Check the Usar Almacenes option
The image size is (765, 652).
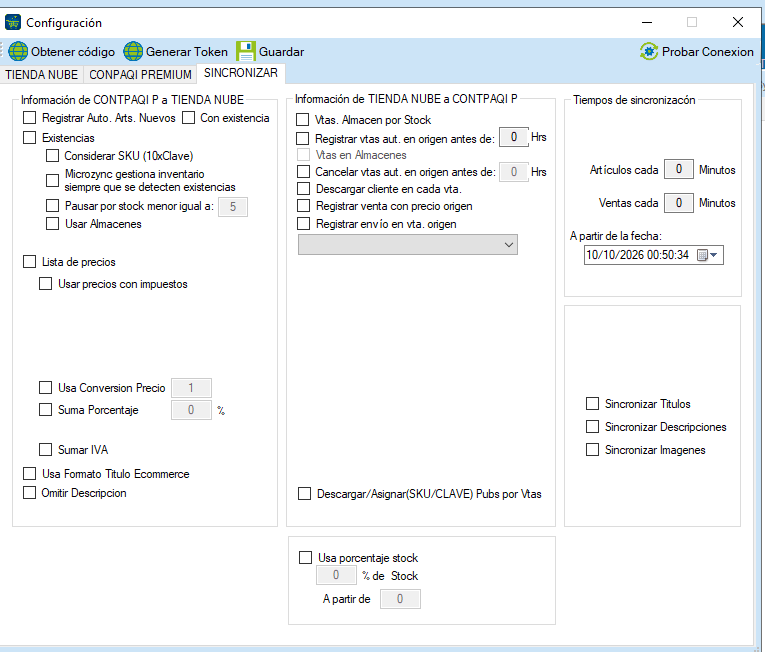(x=52, y=224)
